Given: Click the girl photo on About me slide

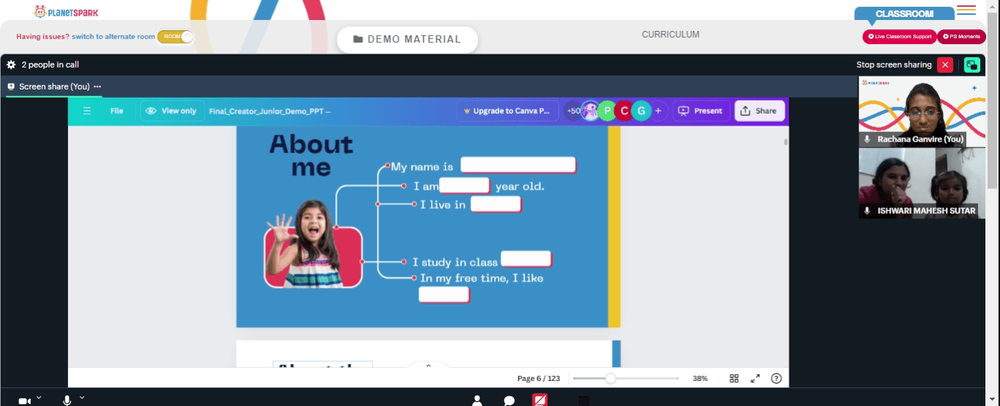Looking at the screenshot, I should pyautogui.click(x=312, y=243).
